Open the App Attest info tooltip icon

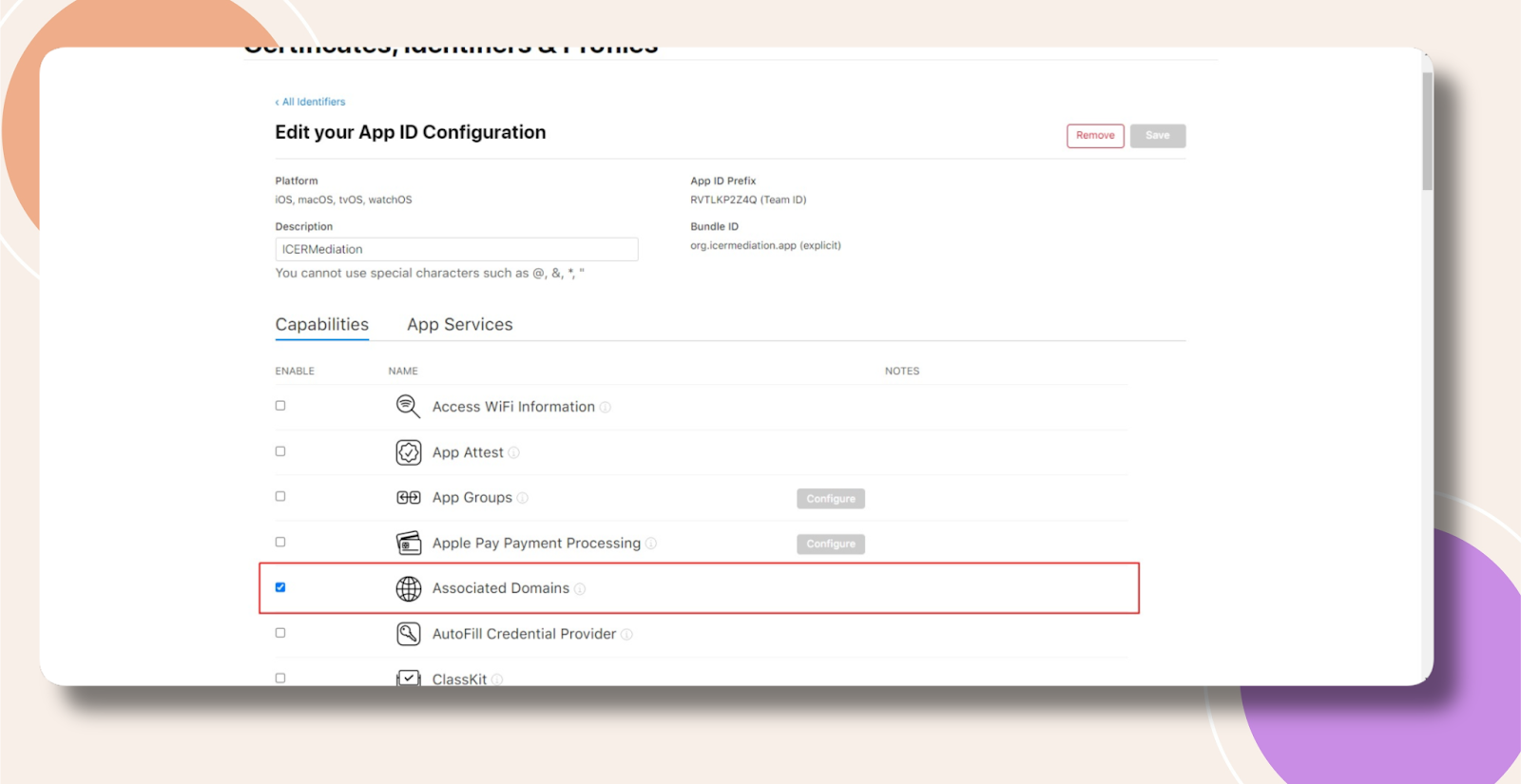pyautogui.click(x=514, y=452)
